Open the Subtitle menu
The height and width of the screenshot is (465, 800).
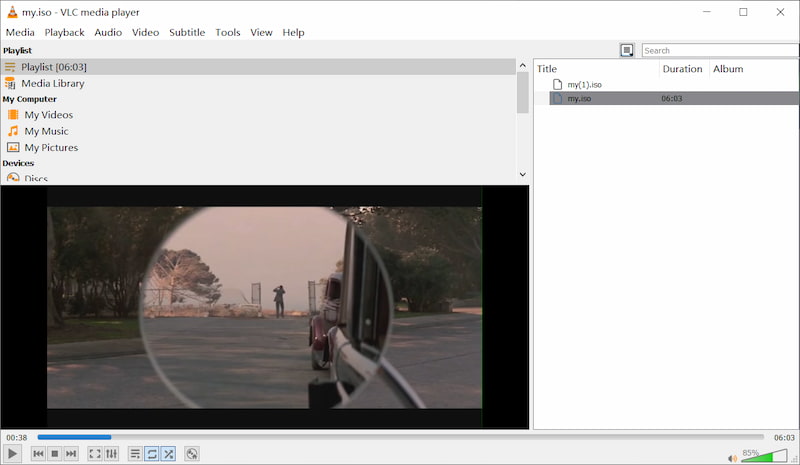[187, 32]
